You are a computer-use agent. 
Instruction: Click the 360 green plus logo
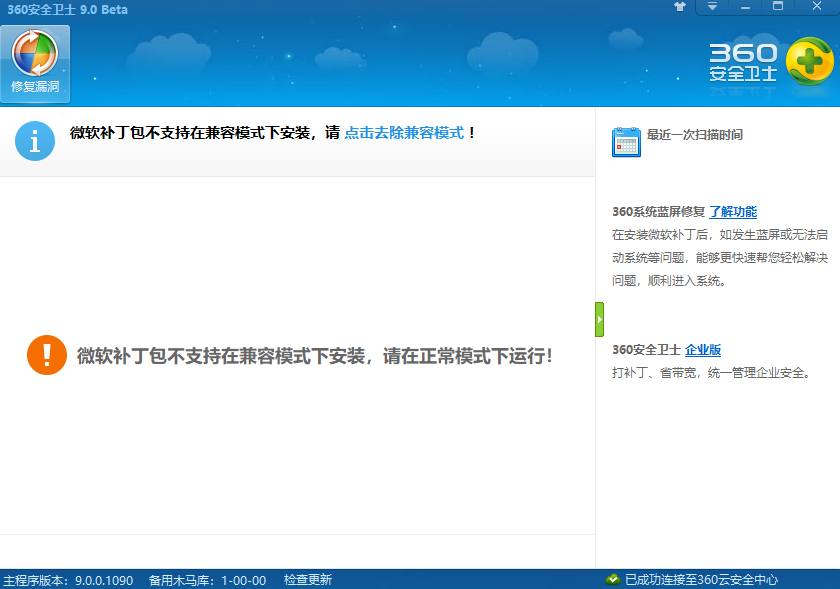(x=809, y=61)
